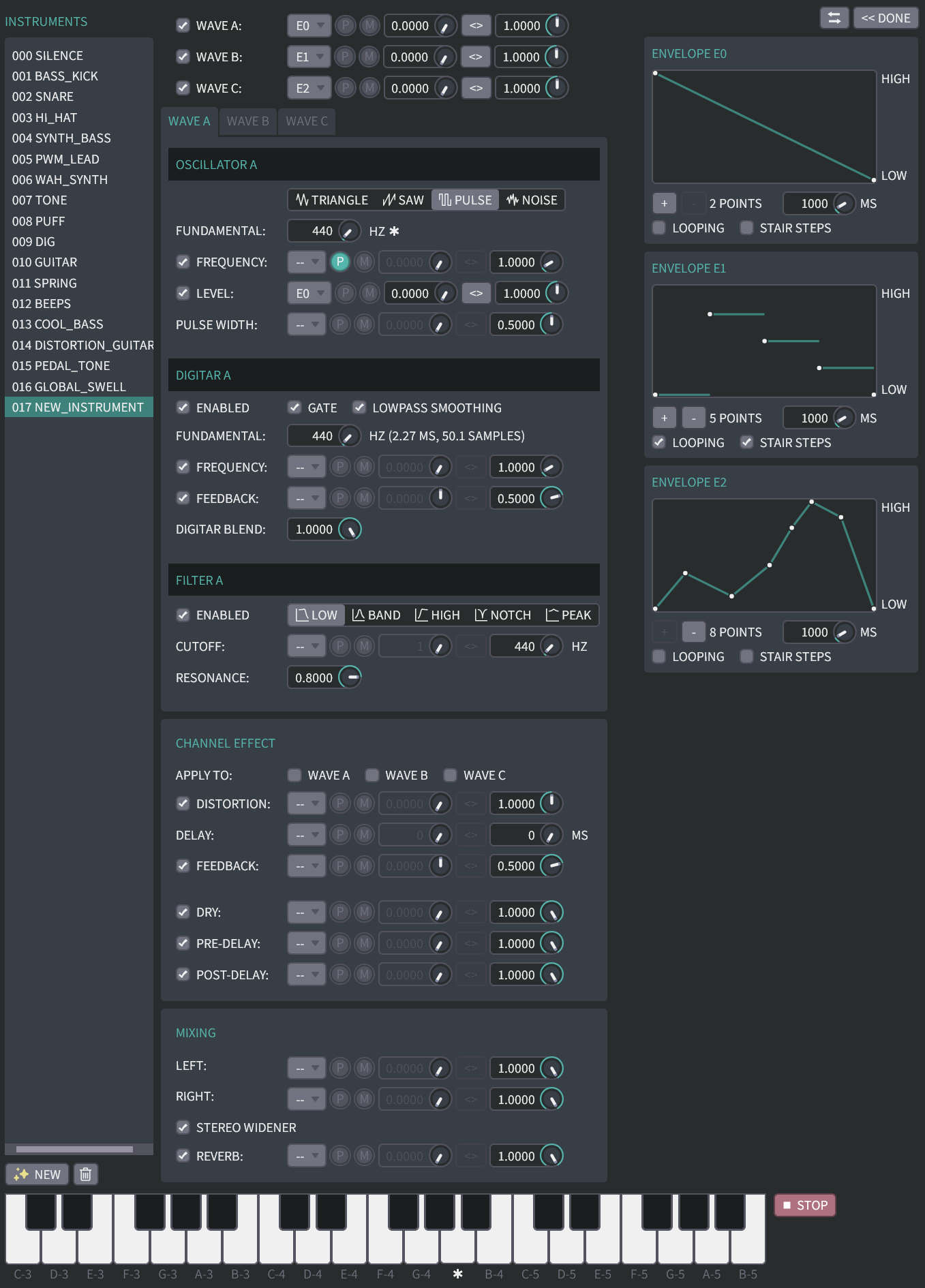925x1288 pixels.
Task: Add a point to Envelope E0
Action: (664, 203)
